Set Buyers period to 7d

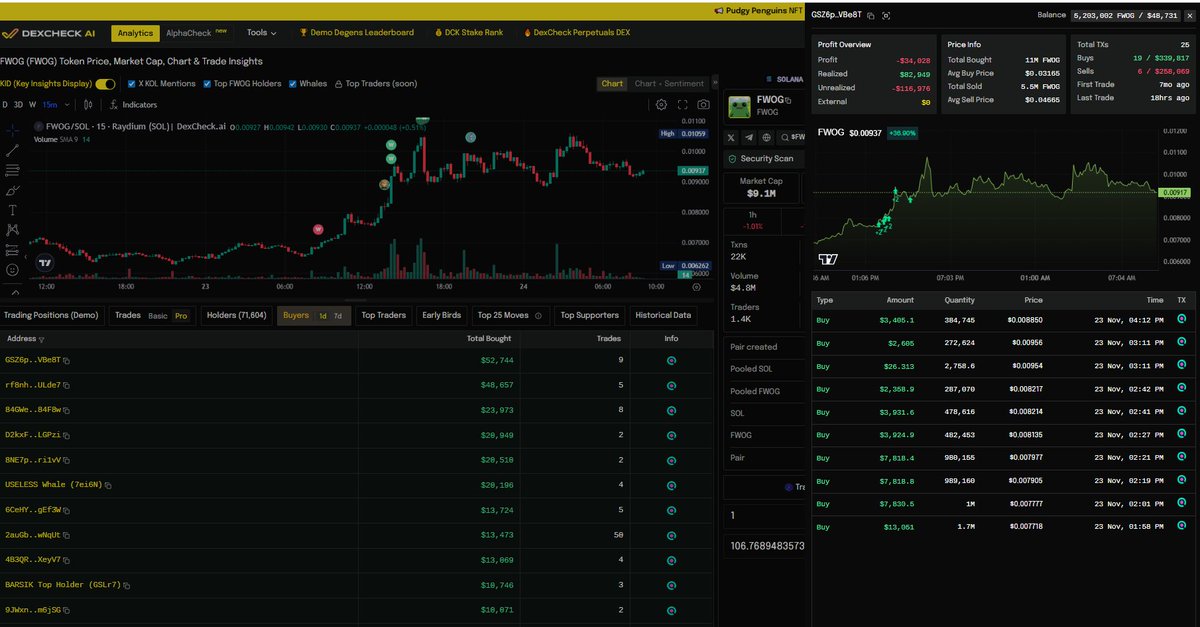point(337,316)
